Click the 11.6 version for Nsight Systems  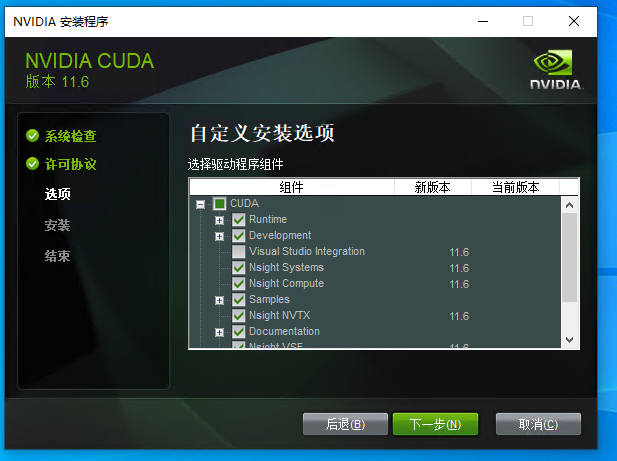tap(459, 268)
